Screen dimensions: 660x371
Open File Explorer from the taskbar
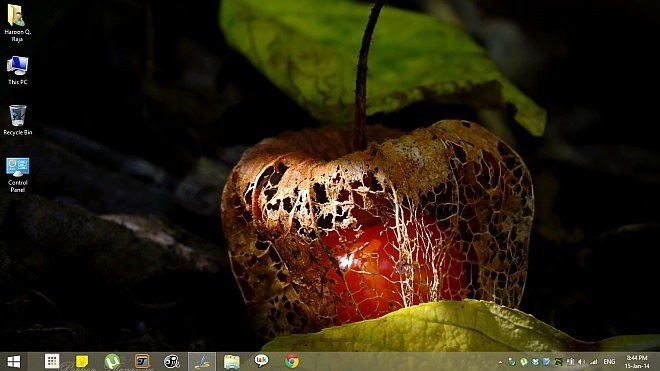tap(232, 362)
